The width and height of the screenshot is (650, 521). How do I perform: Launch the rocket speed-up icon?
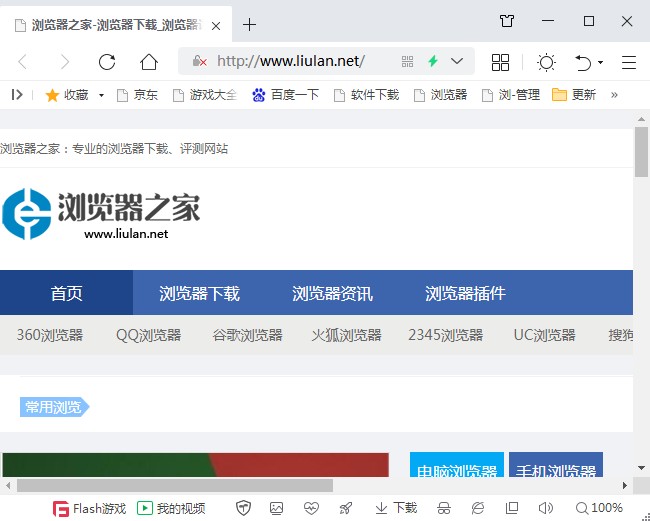point(346,508)
